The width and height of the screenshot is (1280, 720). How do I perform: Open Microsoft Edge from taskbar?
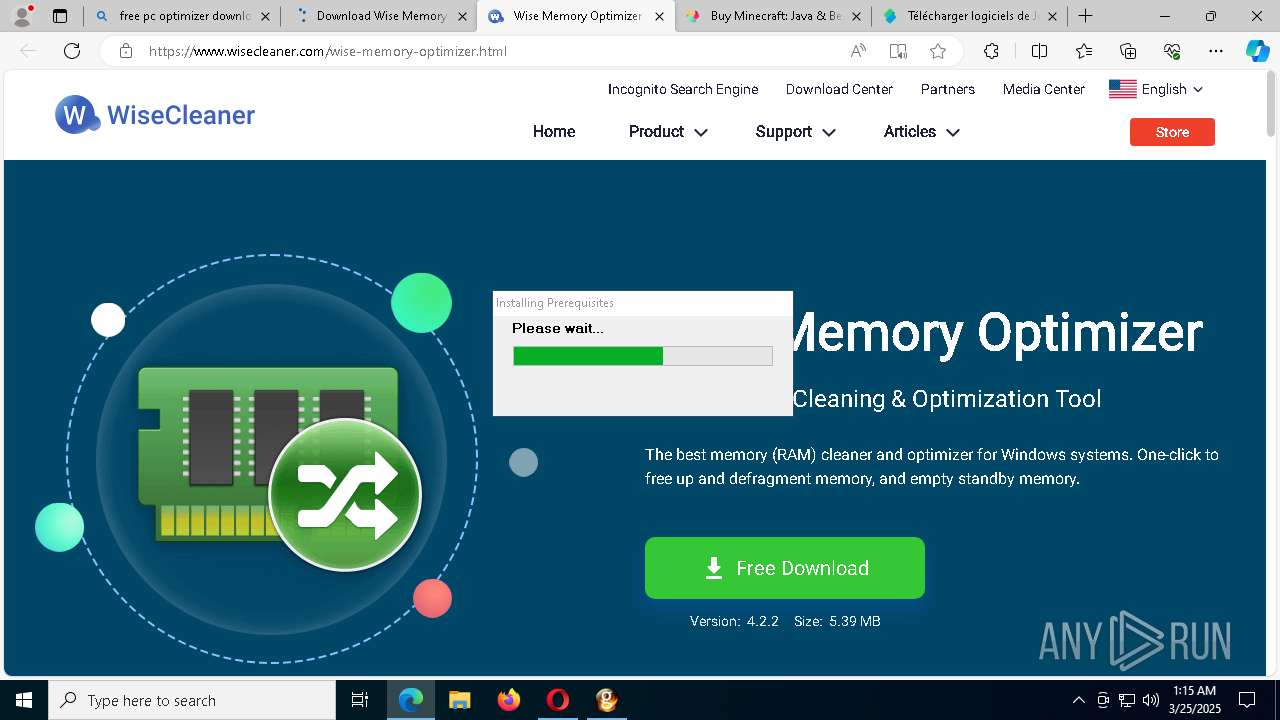click(x=411, y=700)
